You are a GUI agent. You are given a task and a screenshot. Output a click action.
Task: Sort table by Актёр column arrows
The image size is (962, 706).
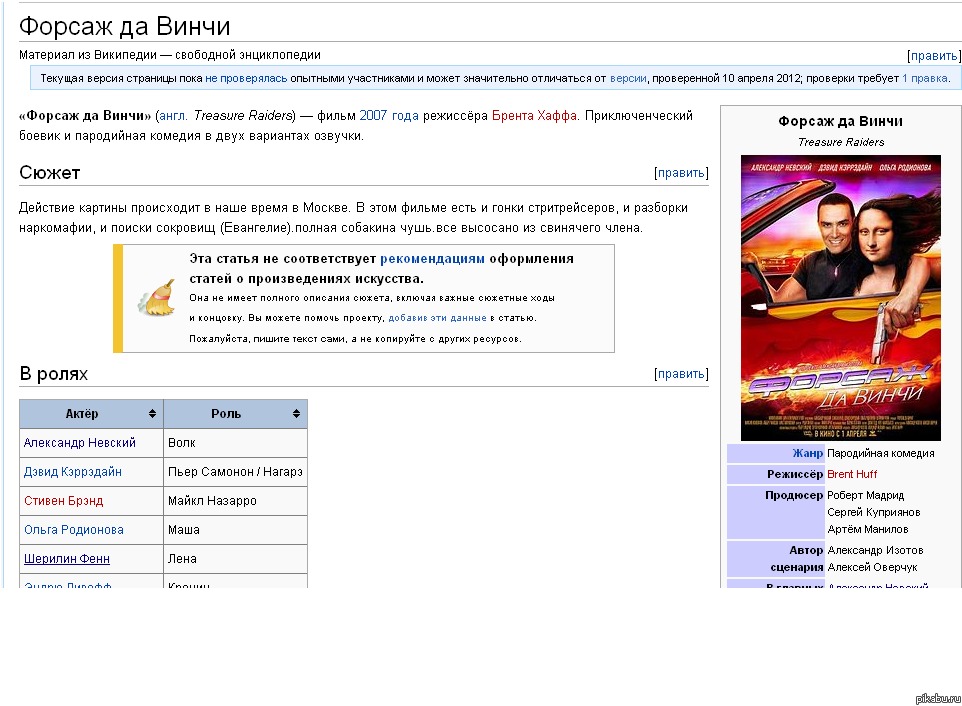[x=152, y=414]
